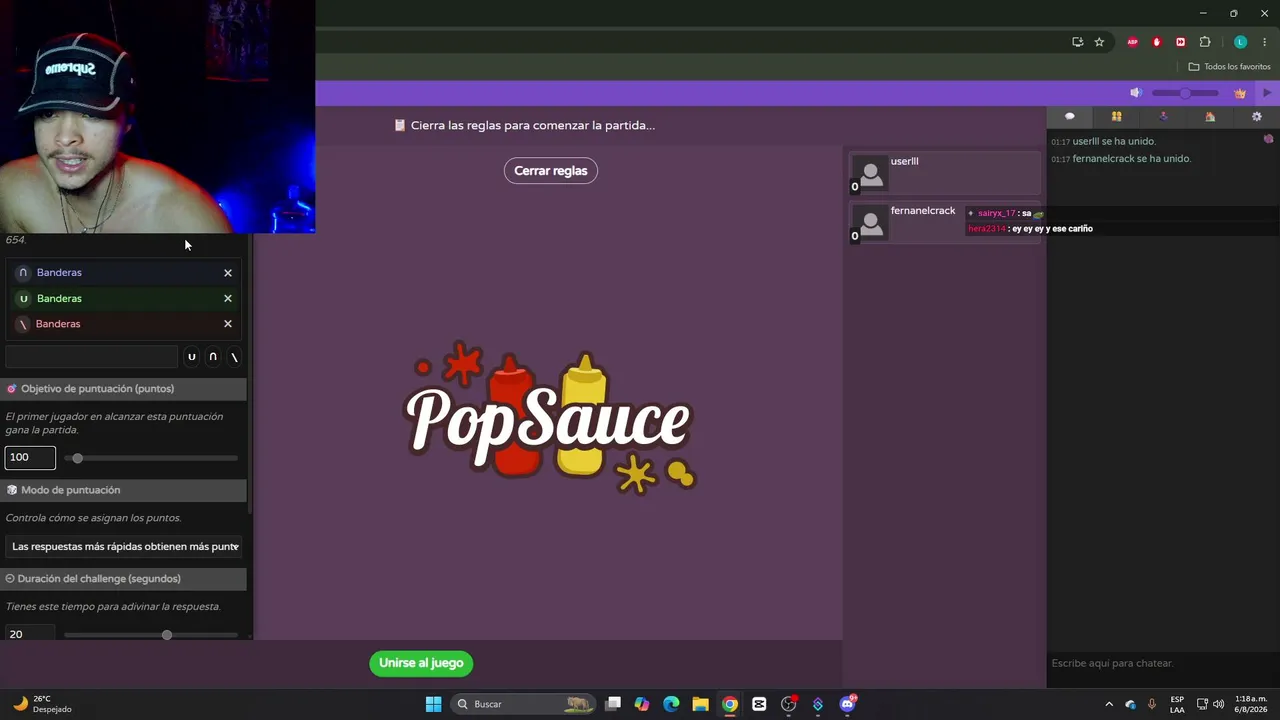Click the Duración del challenge section header

123,579
